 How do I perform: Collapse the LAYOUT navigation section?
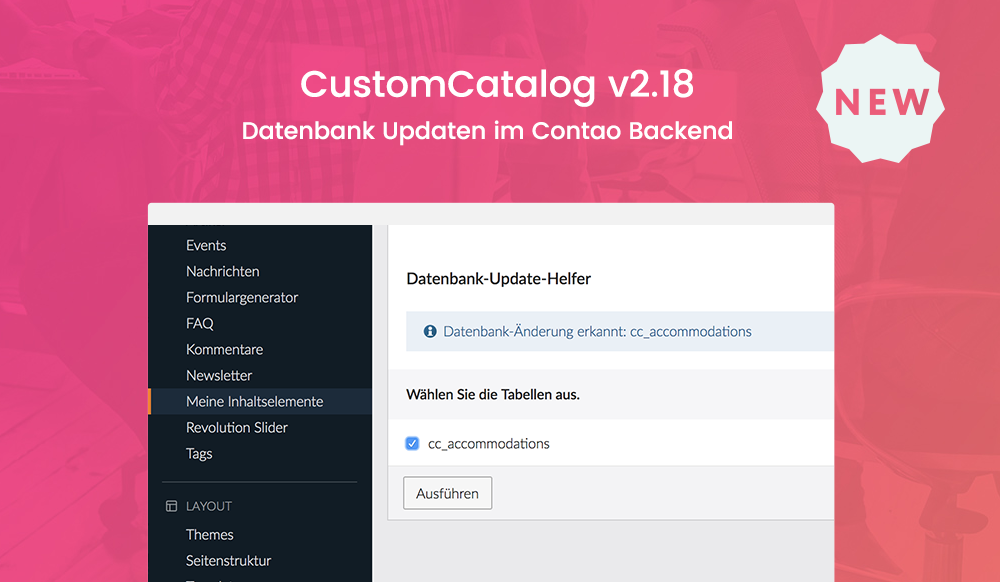[209, 506]
